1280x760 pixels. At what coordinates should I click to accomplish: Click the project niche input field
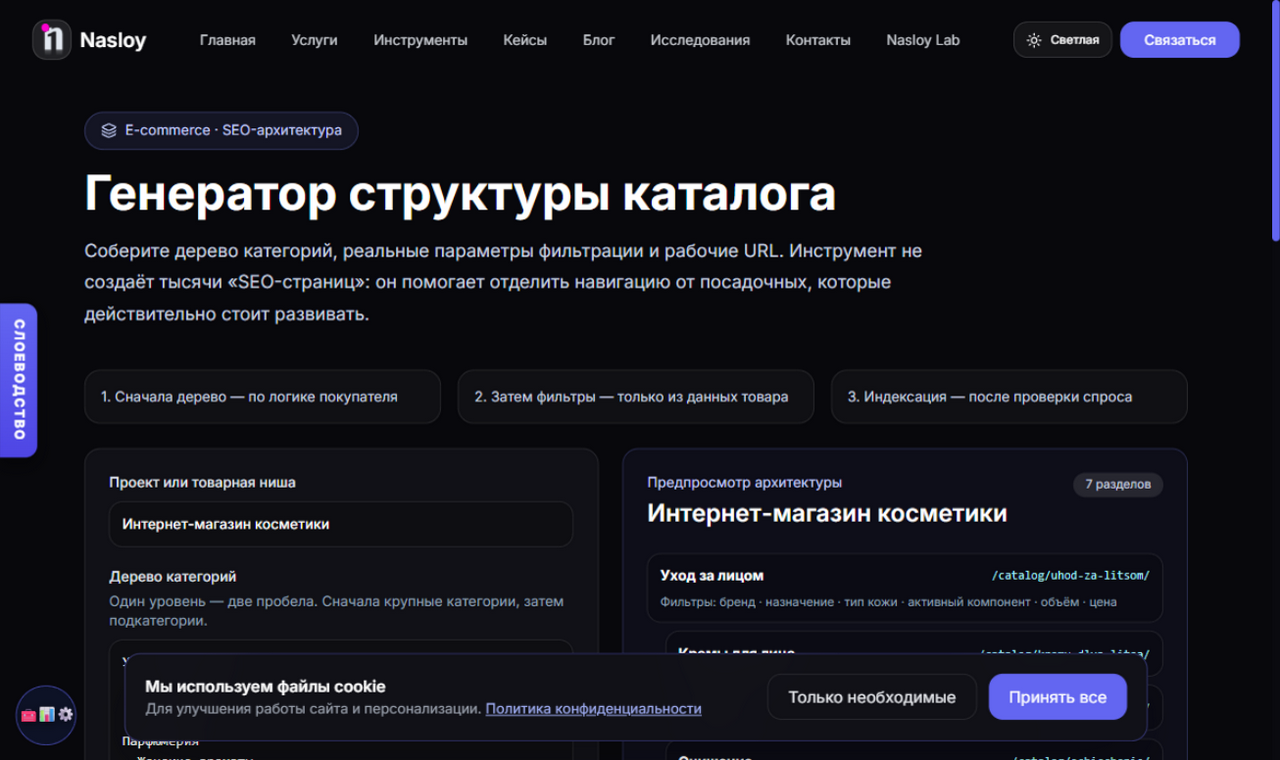[x=341, y=524]
